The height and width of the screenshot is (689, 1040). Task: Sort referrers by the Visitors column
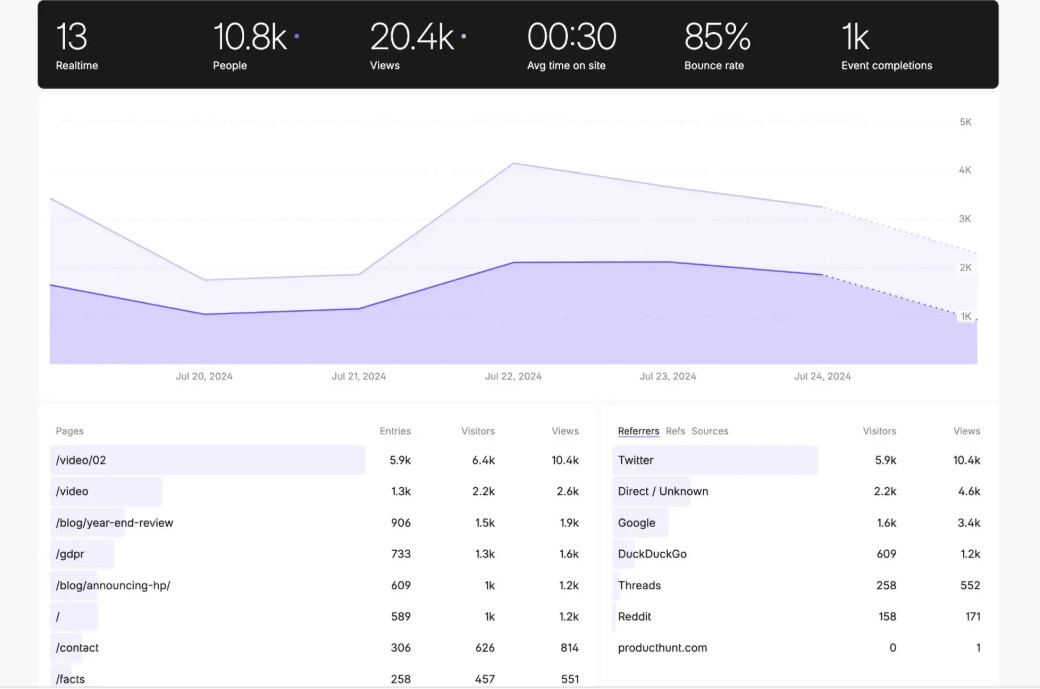(x=880, y=431)
